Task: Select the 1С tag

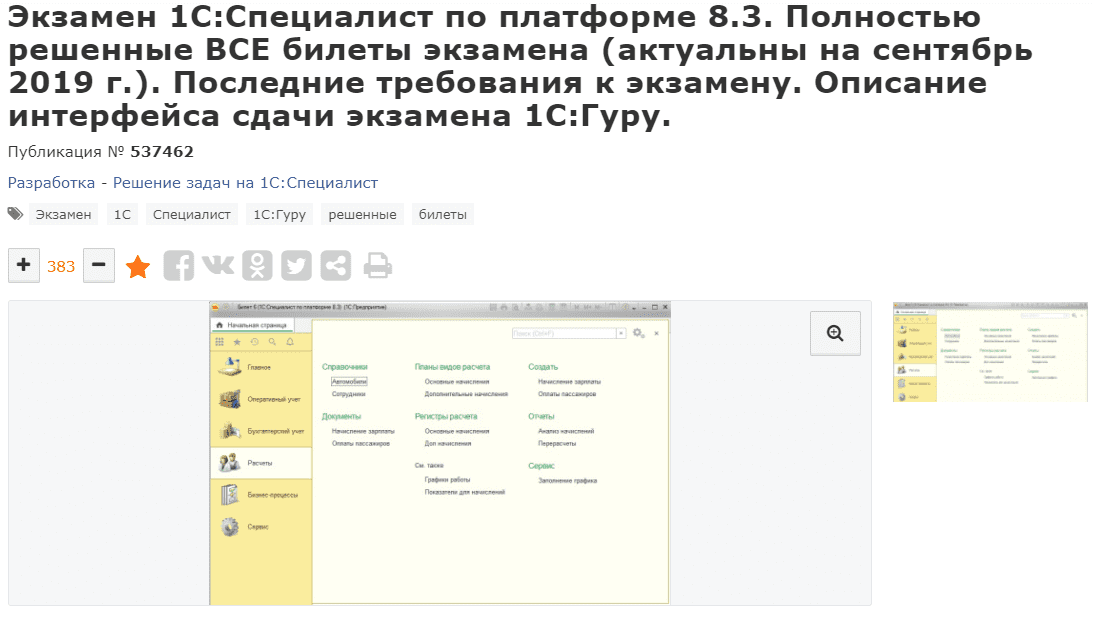Action: point(122,215)
